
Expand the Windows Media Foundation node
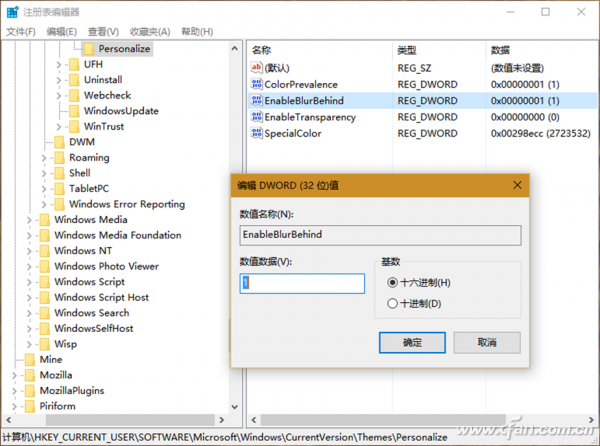(x=29, y=236)
